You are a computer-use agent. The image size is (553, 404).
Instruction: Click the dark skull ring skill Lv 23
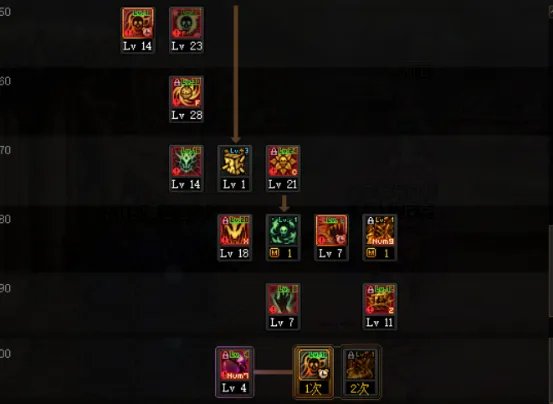click(x=186, y=23)
